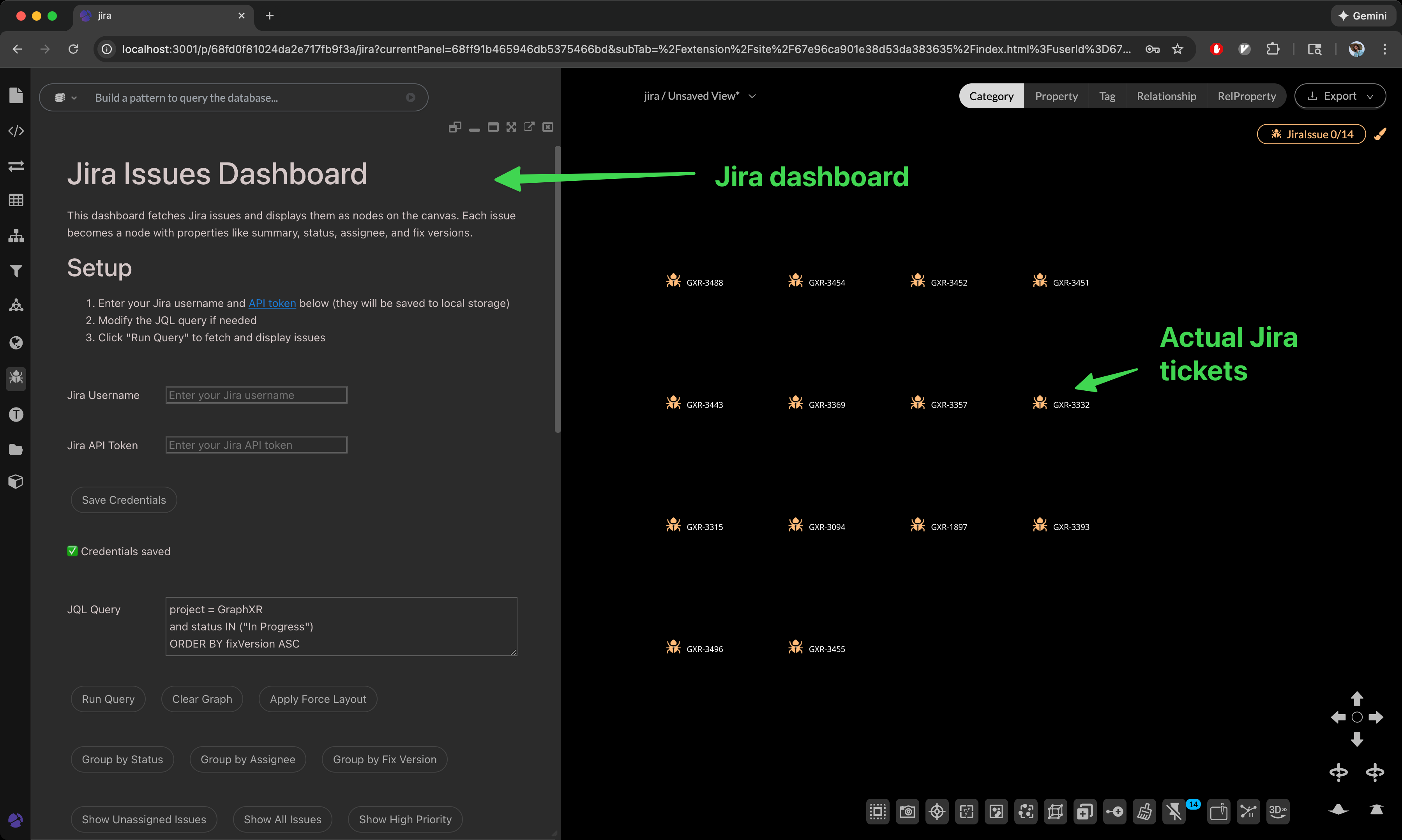
Task: Open the API token hyperlink
Action: (272, 304)
